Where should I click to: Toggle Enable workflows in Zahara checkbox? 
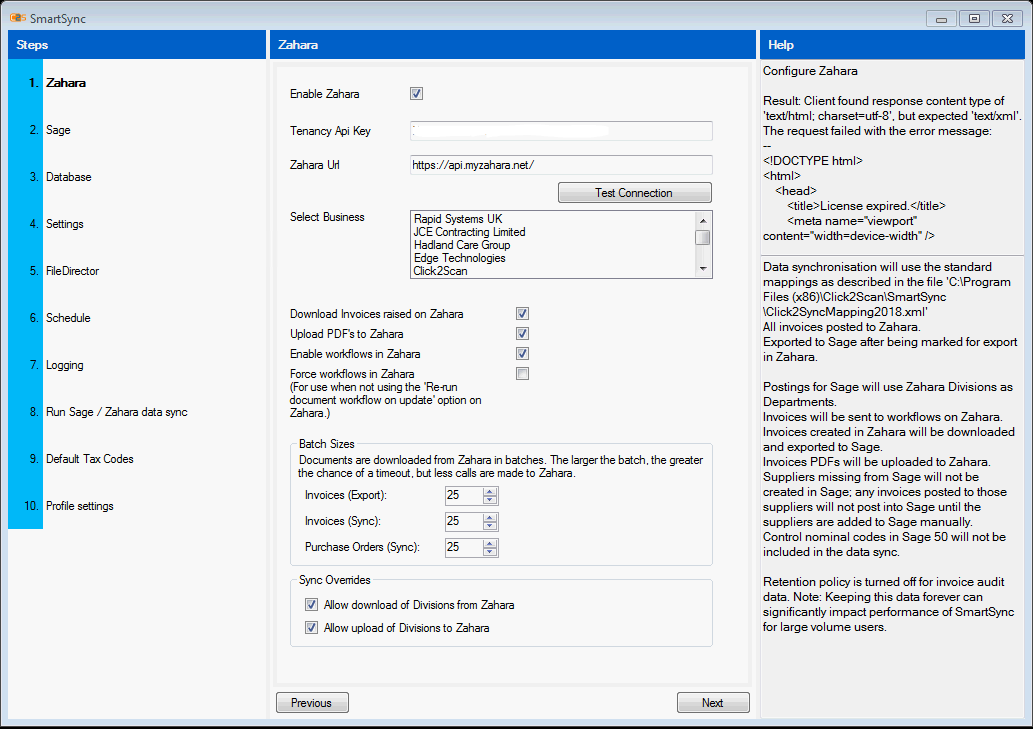[522, 354]
